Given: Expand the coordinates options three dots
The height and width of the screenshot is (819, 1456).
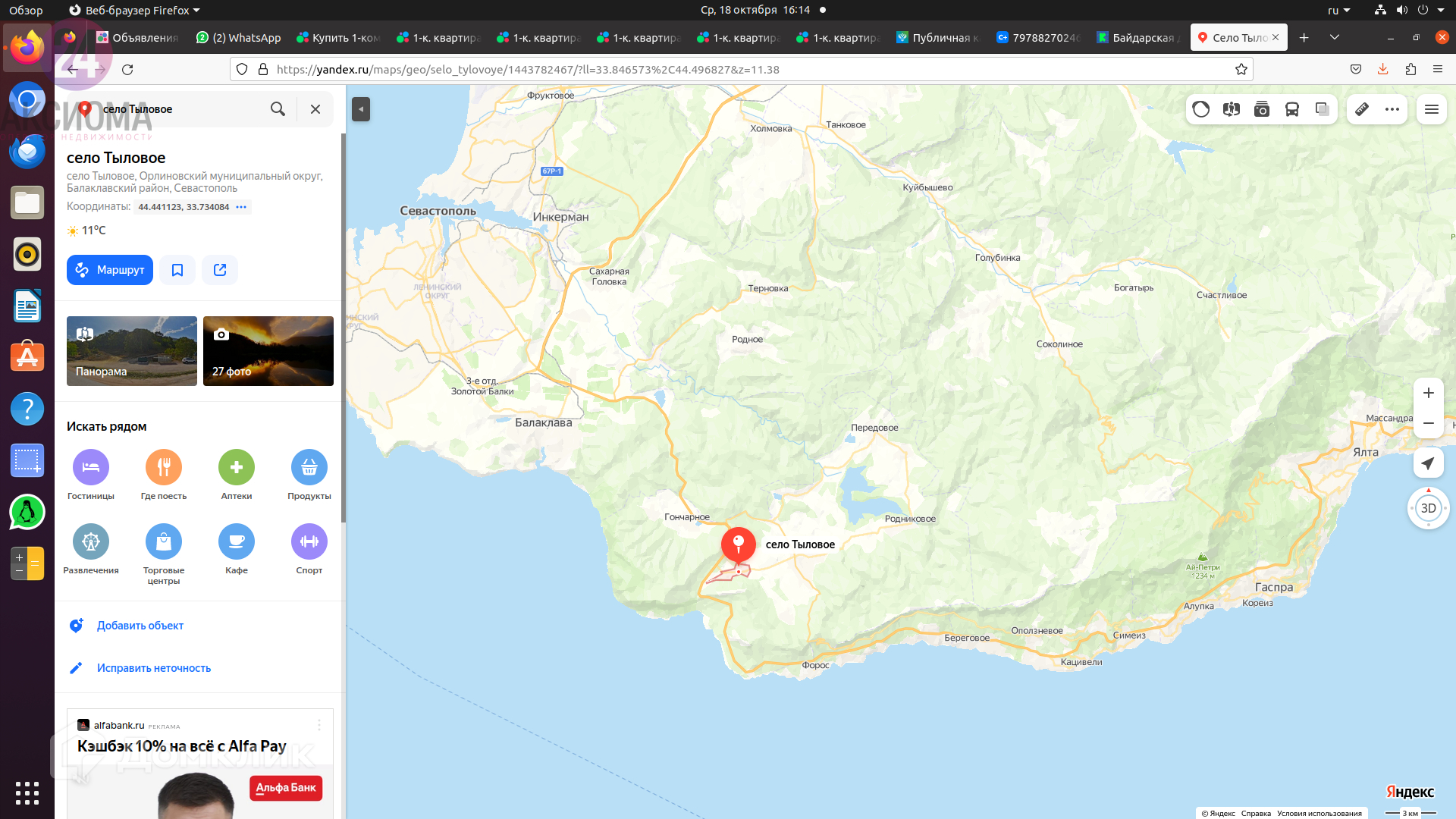Looking at the screenshot, I should click(241, 207).
